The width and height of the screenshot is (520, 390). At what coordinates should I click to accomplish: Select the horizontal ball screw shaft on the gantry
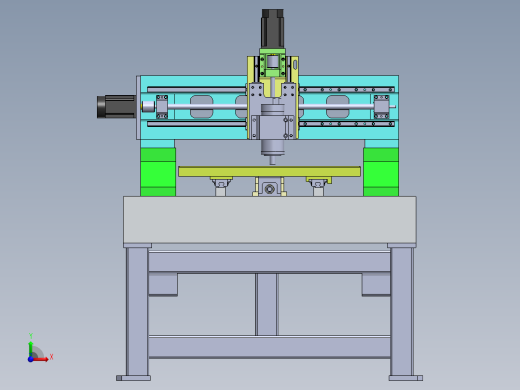[x=207, y=106]
